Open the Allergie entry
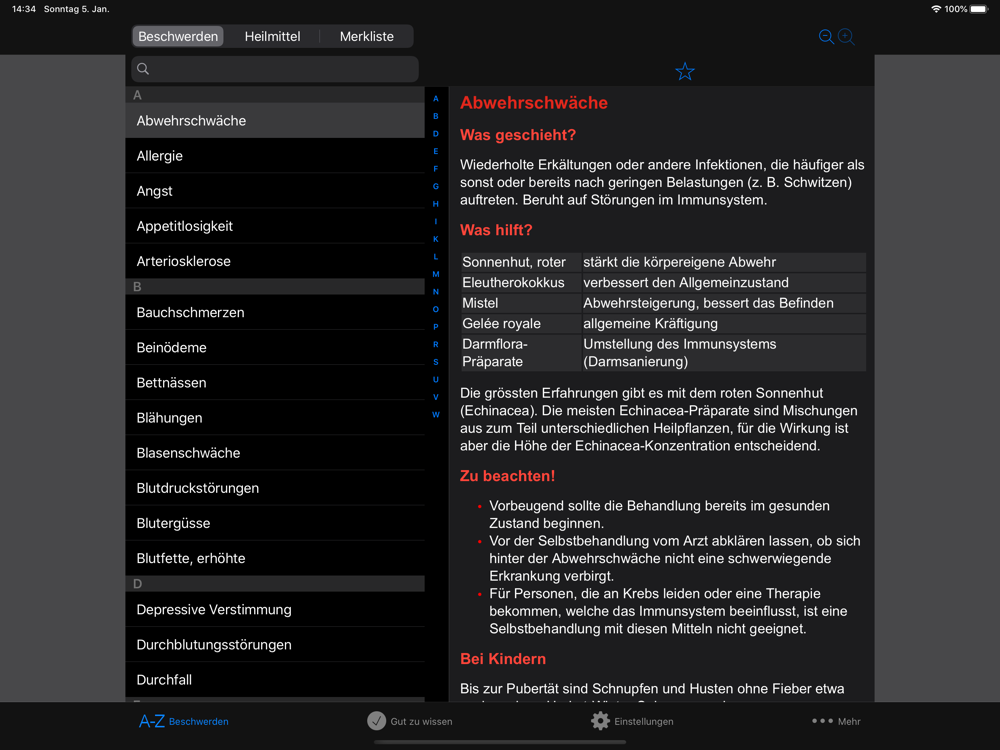Image resolution: width=1000 pixels, height=750 pixels. tap(275, 156)
